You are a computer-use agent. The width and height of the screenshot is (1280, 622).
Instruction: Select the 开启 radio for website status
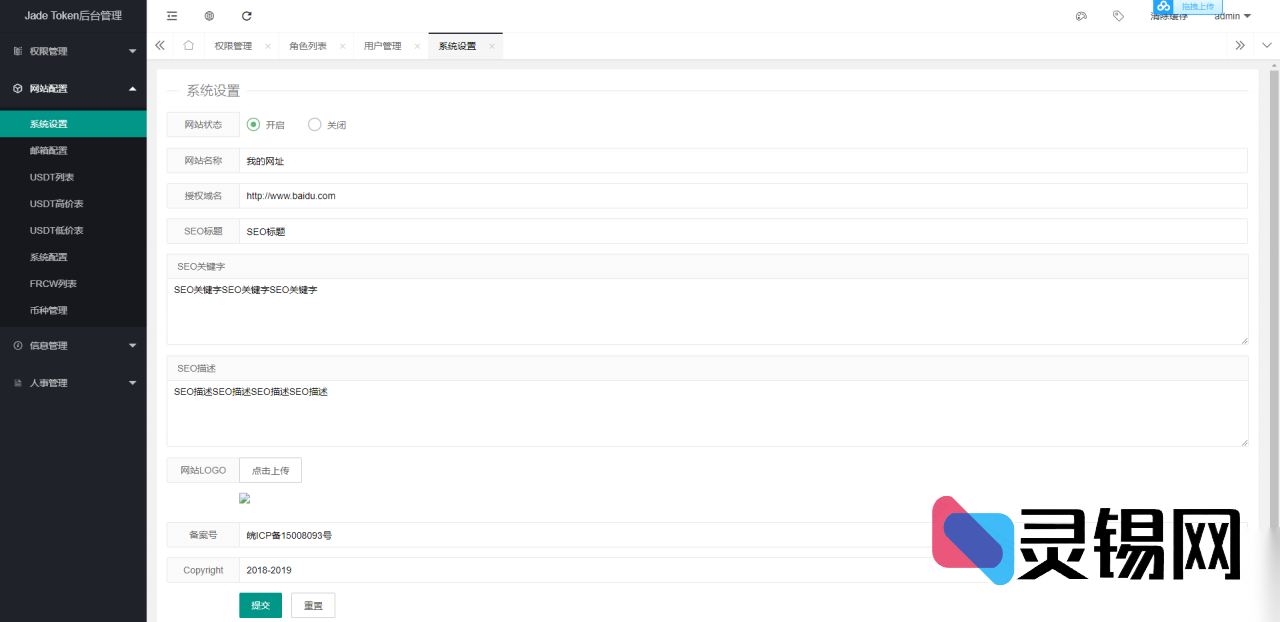[x=253, y=125]
